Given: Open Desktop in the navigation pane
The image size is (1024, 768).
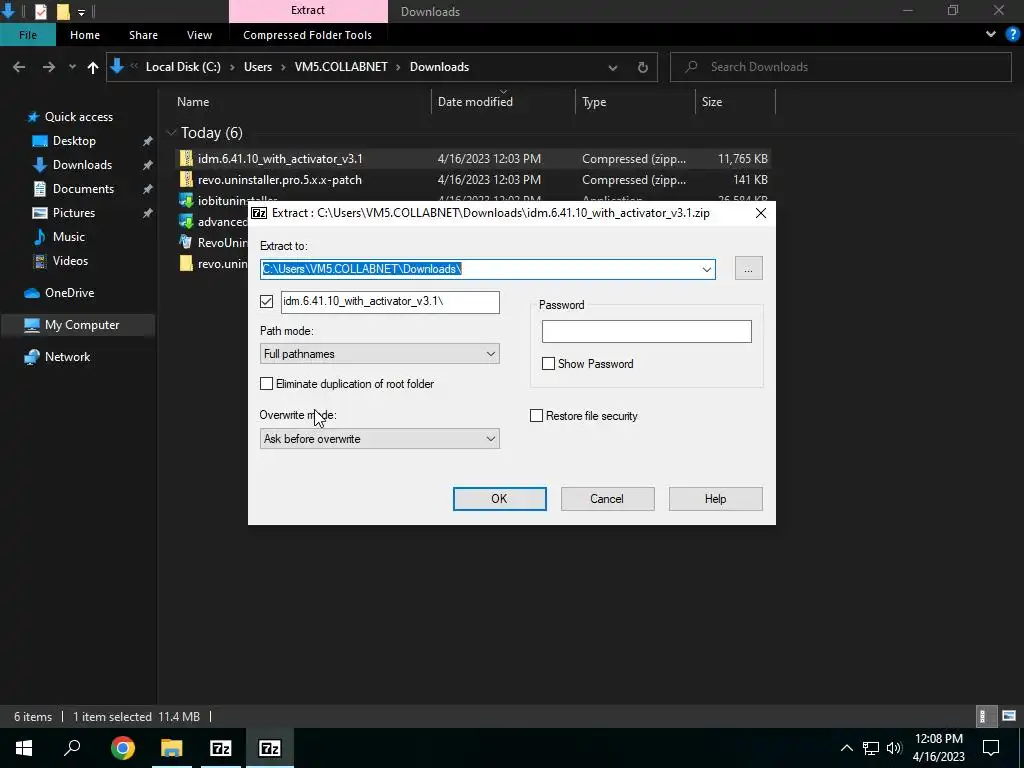Looking at the screenshot, I should pos(74,141).
